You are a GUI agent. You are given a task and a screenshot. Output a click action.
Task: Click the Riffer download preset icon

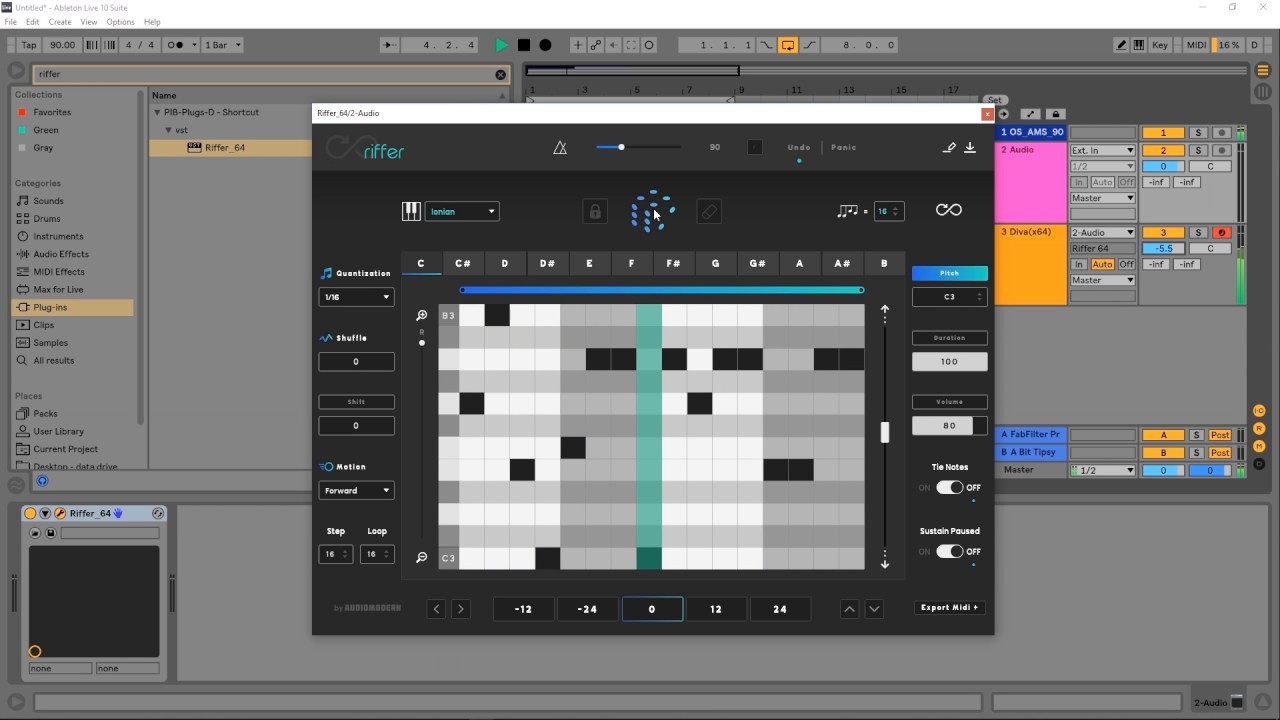pyautogui.click(x=970, y=148)
